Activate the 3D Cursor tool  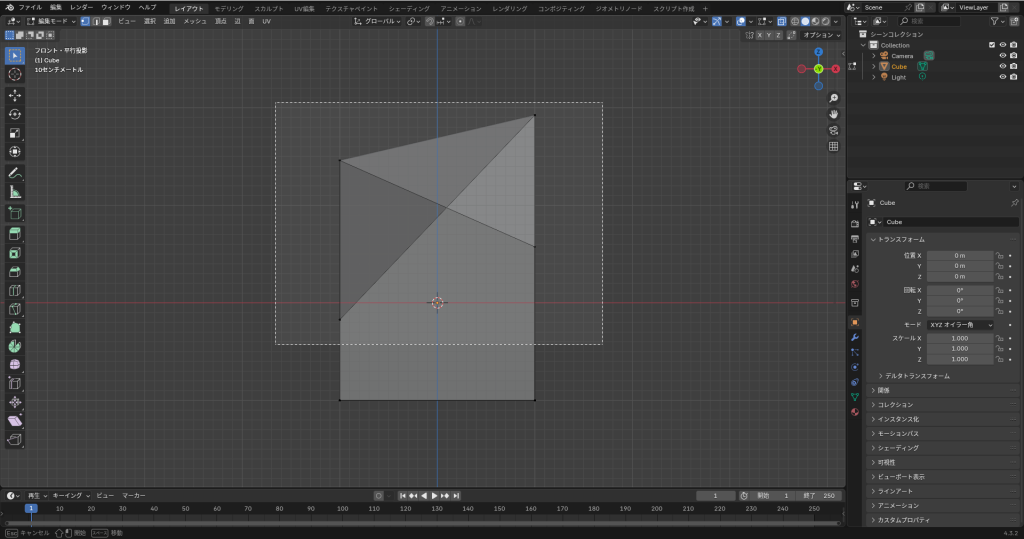pos(15,74)
